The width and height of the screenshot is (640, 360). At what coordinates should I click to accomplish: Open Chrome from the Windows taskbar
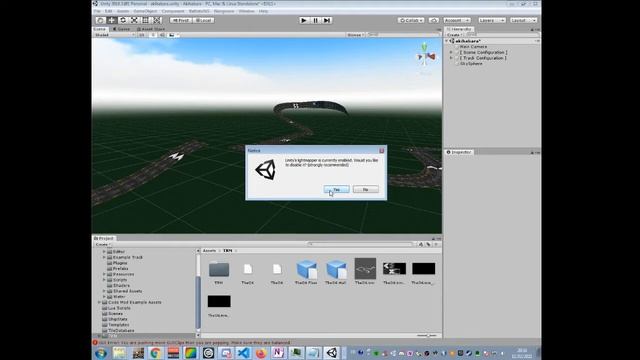point(155,353)
